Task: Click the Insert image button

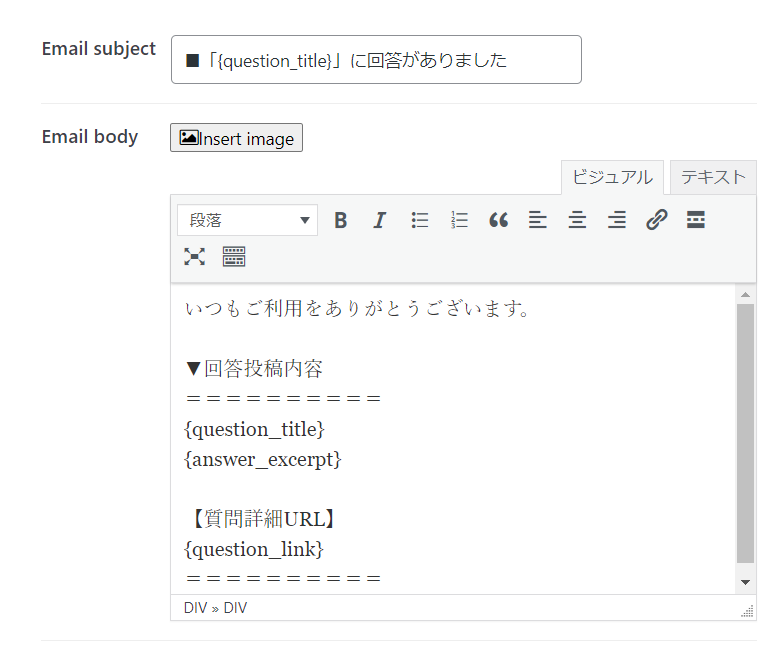Action: (237, 138)
